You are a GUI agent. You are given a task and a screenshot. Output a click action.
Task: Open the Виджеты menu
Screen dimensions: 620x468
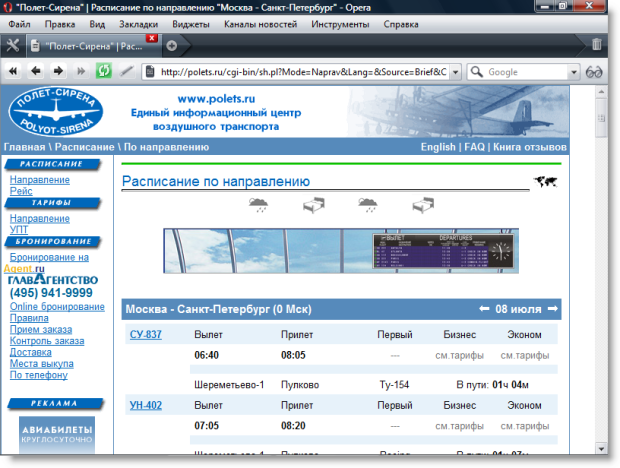pos(191,25)
